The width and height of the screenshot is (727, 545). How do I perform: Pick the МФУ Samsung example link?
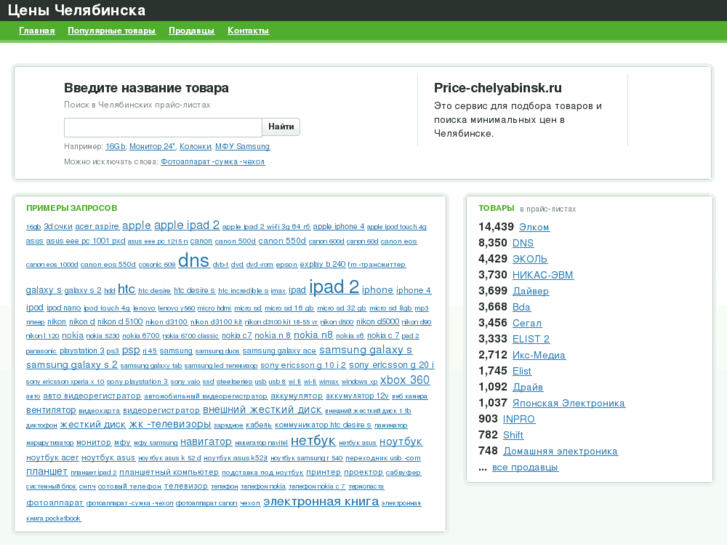[x=244, y=147]
